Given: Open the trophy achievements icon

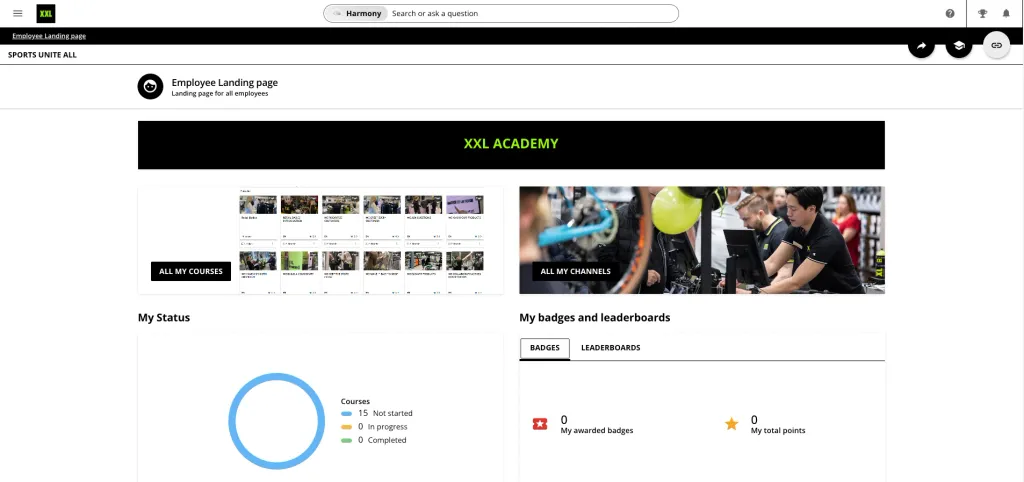Looking at the screenshot, I should click(982, 14).
